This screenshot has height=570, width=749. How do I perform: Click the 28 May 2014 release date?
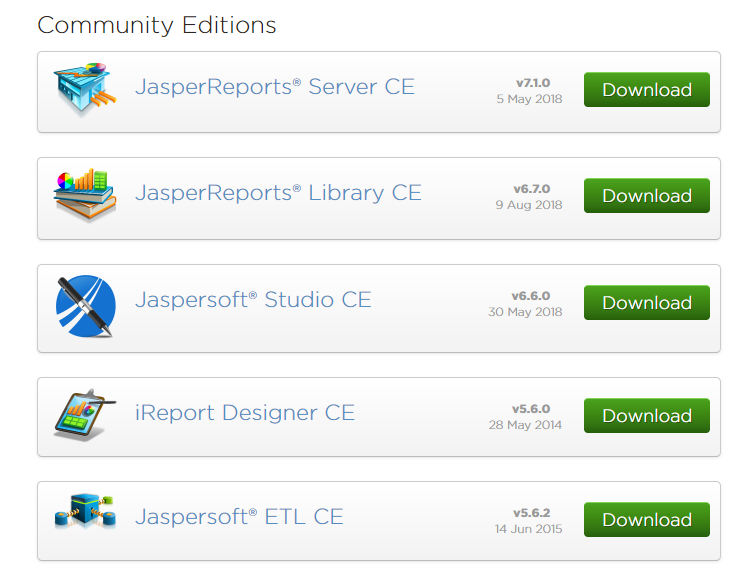525,425
